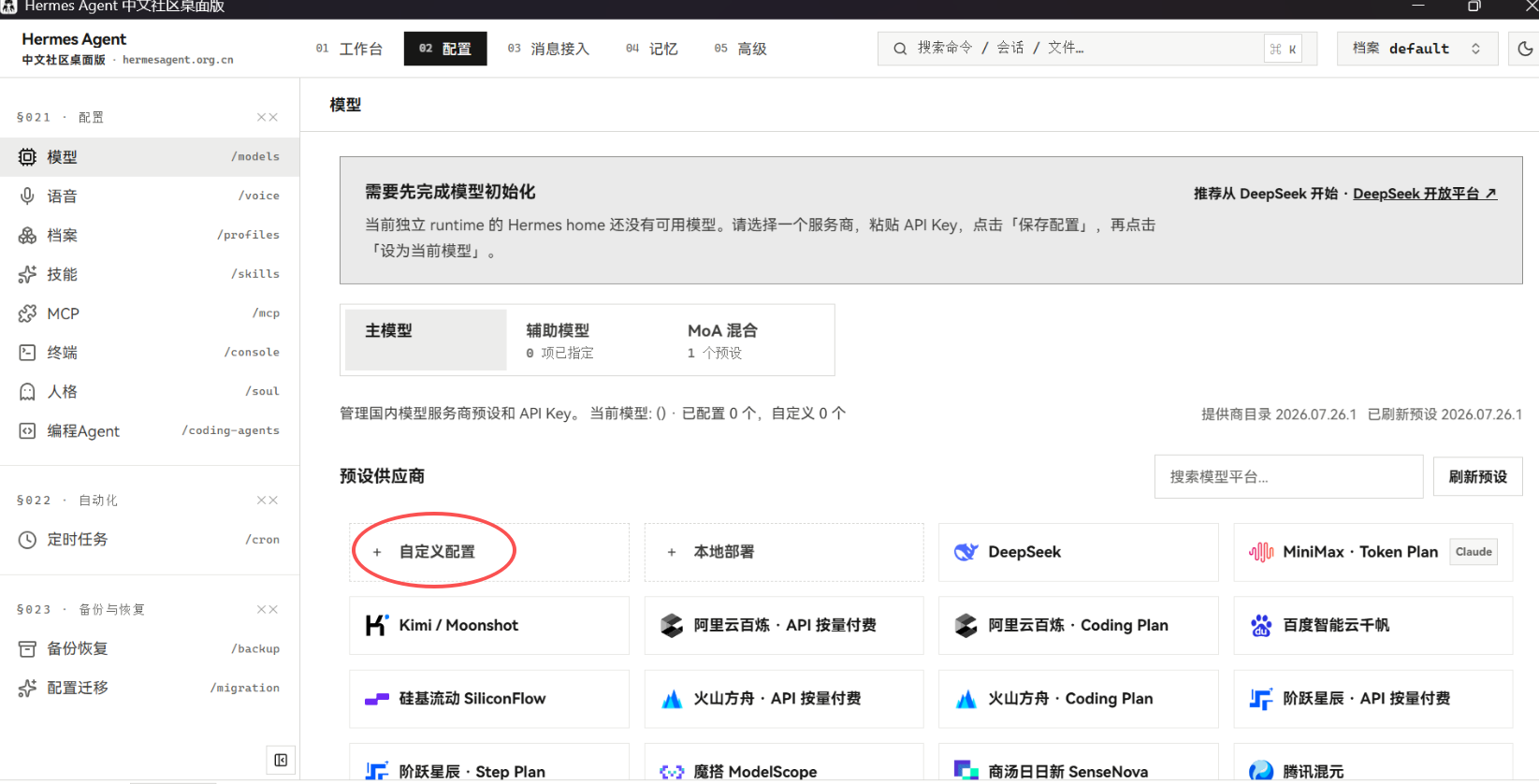This screenshot has width=1539, height=784.
Task: Click the 硅基流动 SiliconFlow logo
Action: (377, 699)
